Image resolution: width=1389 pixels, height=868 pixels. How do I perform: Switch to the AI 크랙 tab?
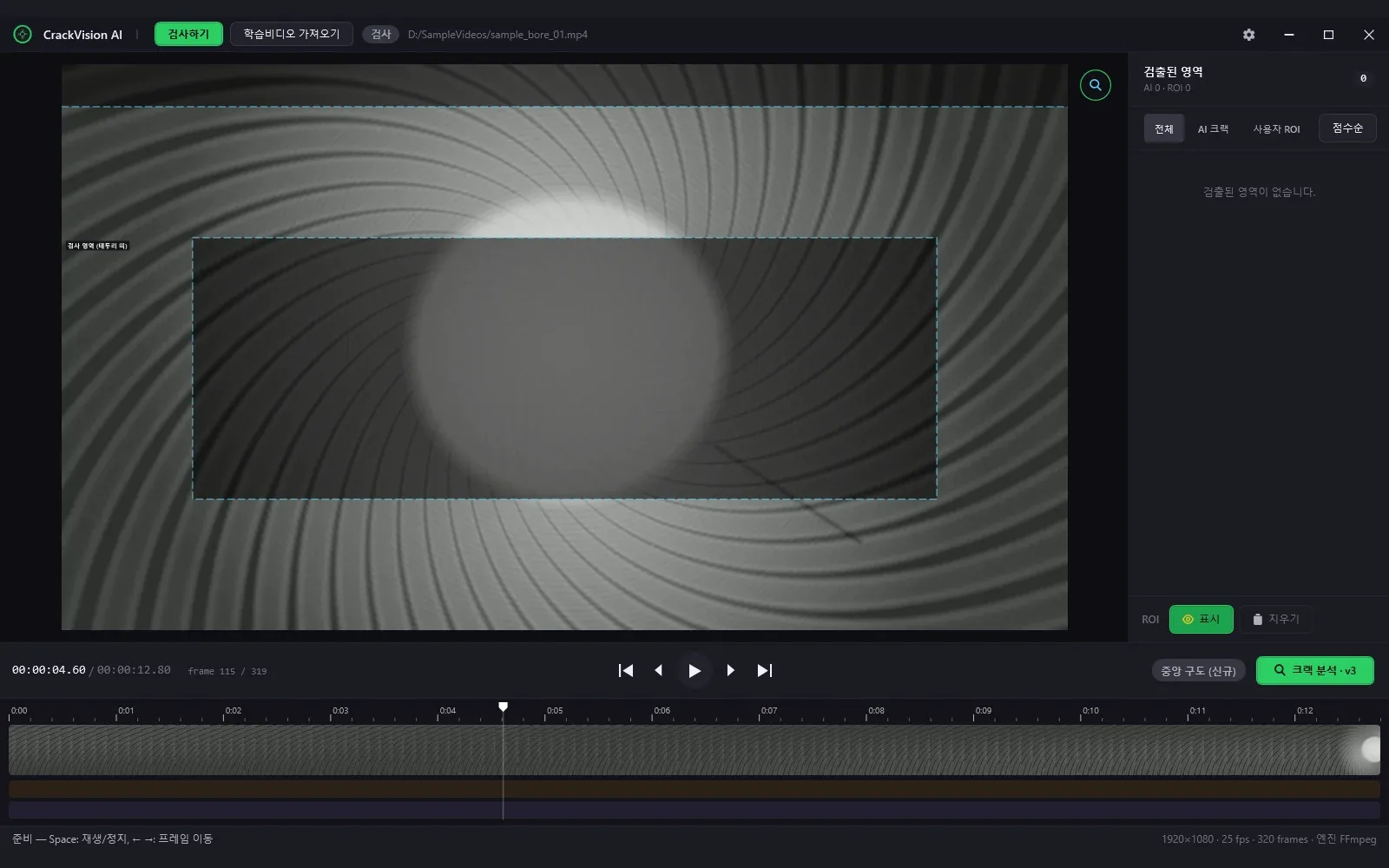(1213, 128)
